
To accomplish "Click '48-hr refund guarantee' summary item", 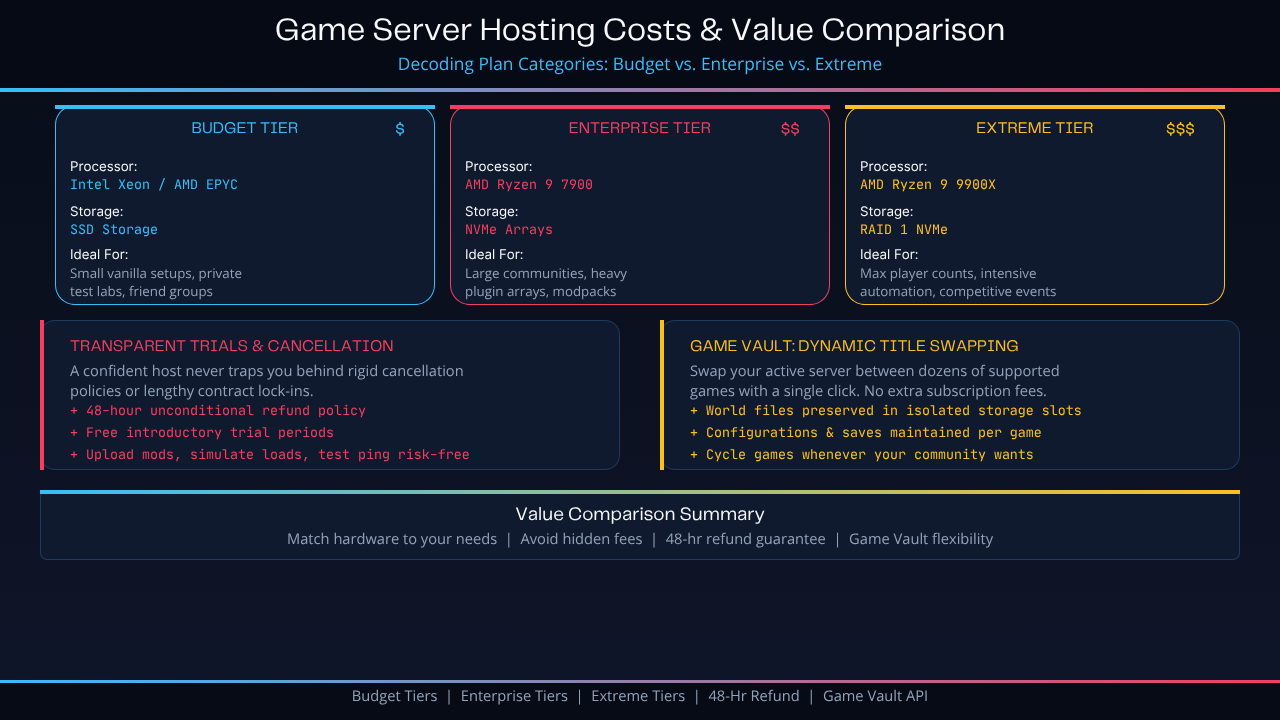I will coord(746,539).
